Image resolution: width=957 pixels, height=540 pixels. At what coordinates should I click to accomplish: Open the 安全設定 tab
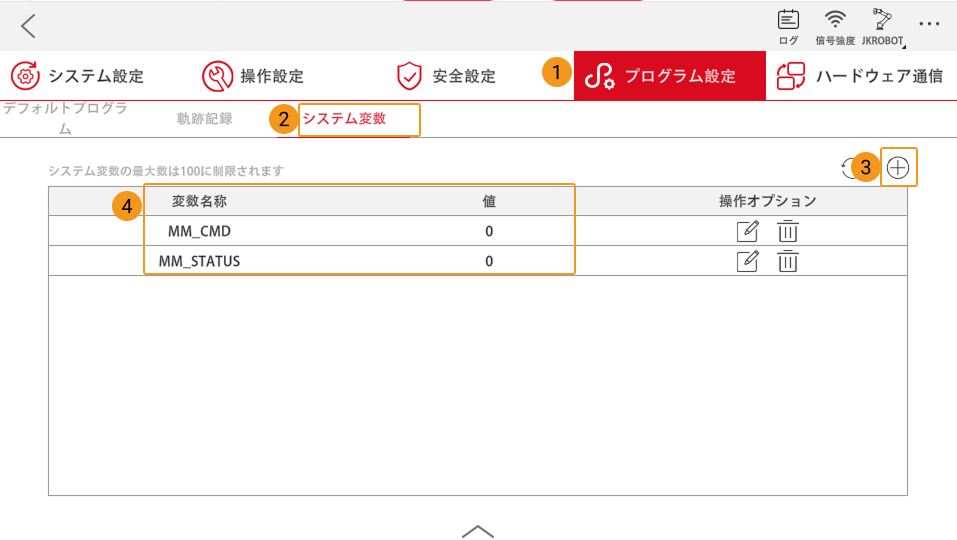446,76
